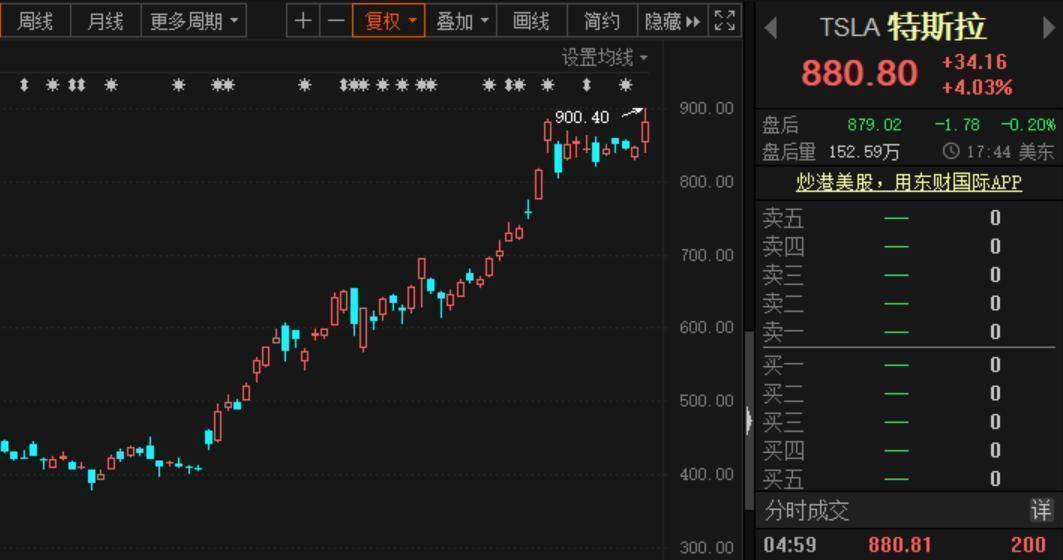
Task: Select the 卖三 order book row
Action: coord(906,275)
